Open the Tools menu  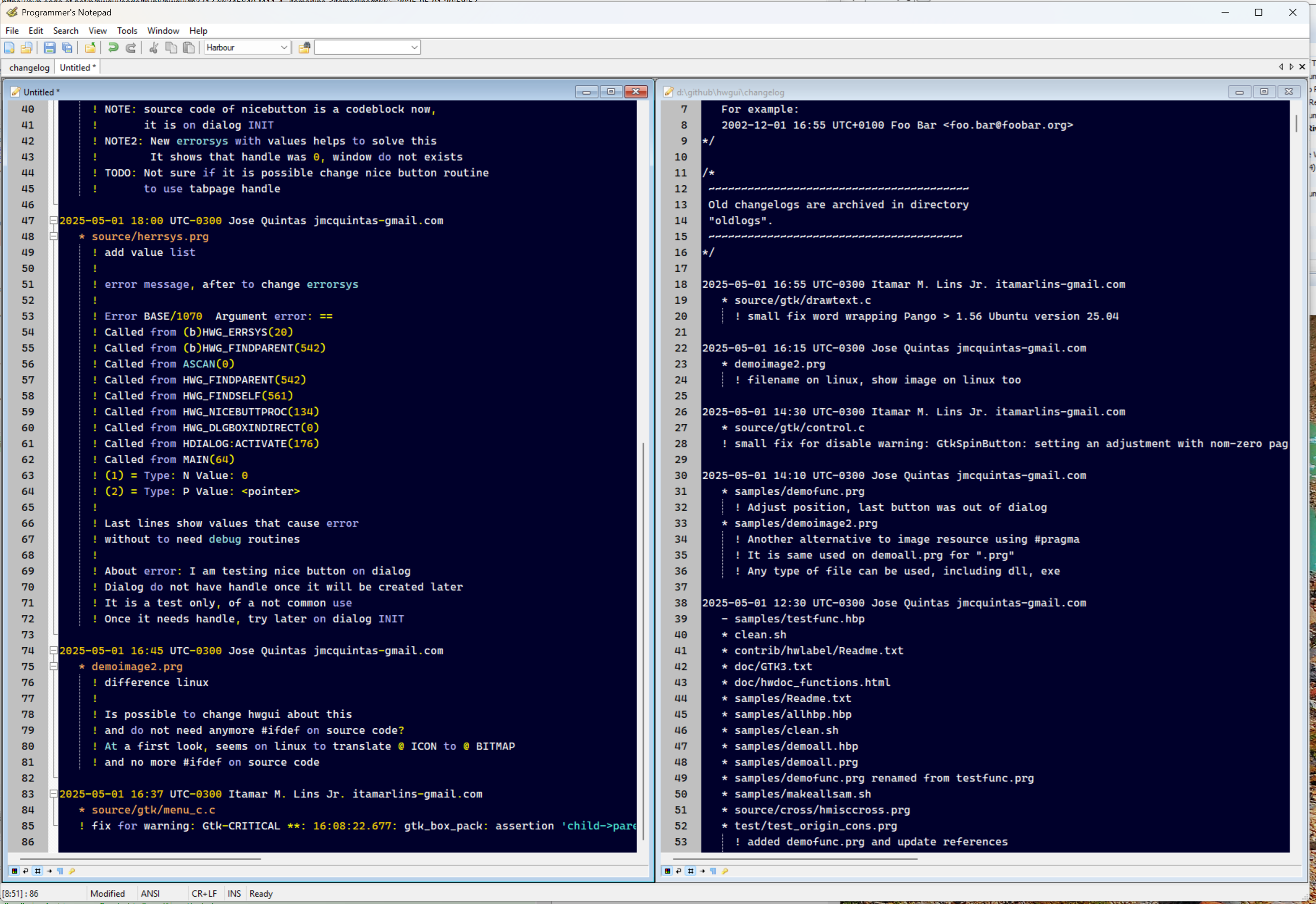pos(127,30)
